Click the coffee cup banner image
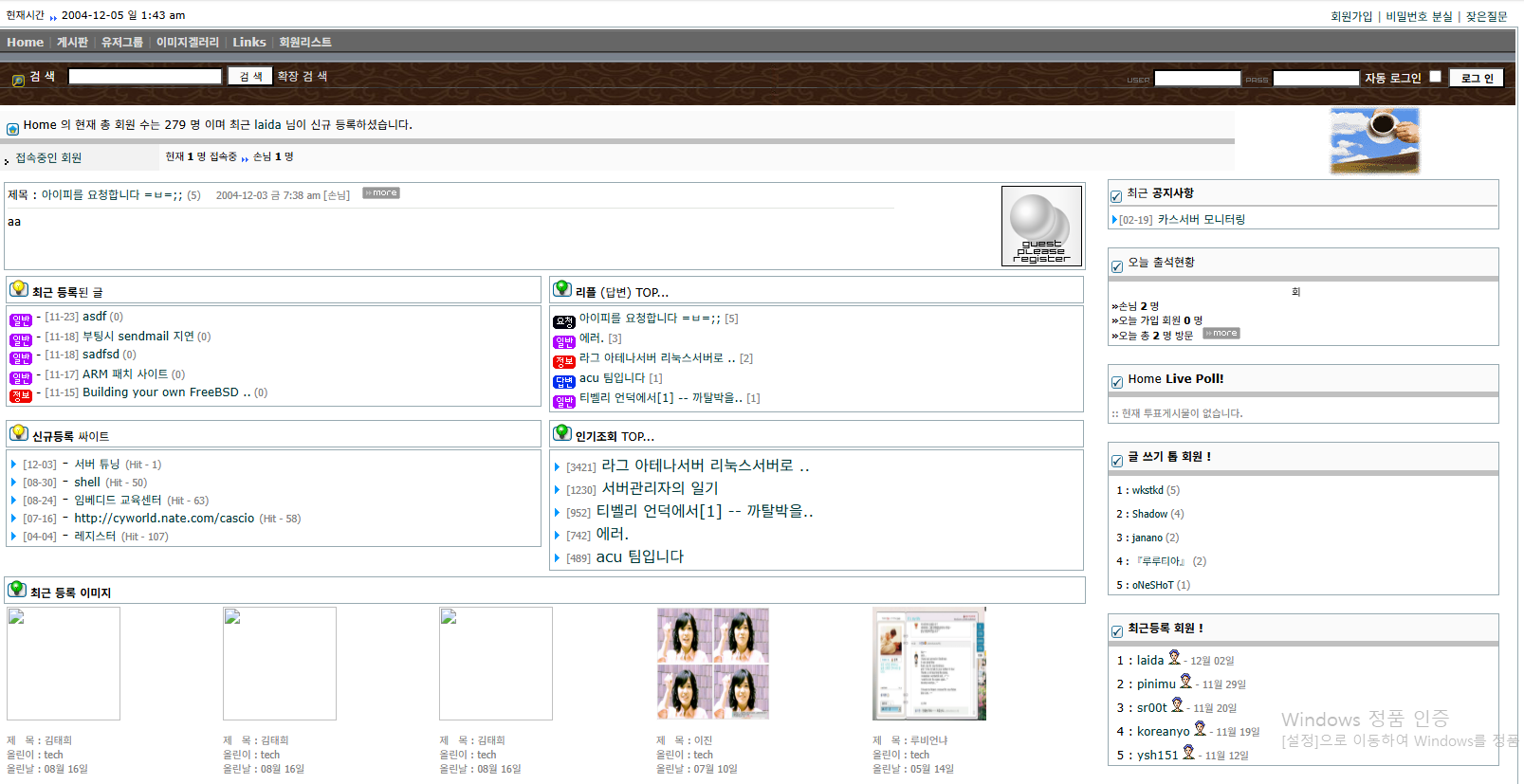 tap(1374, 140)
